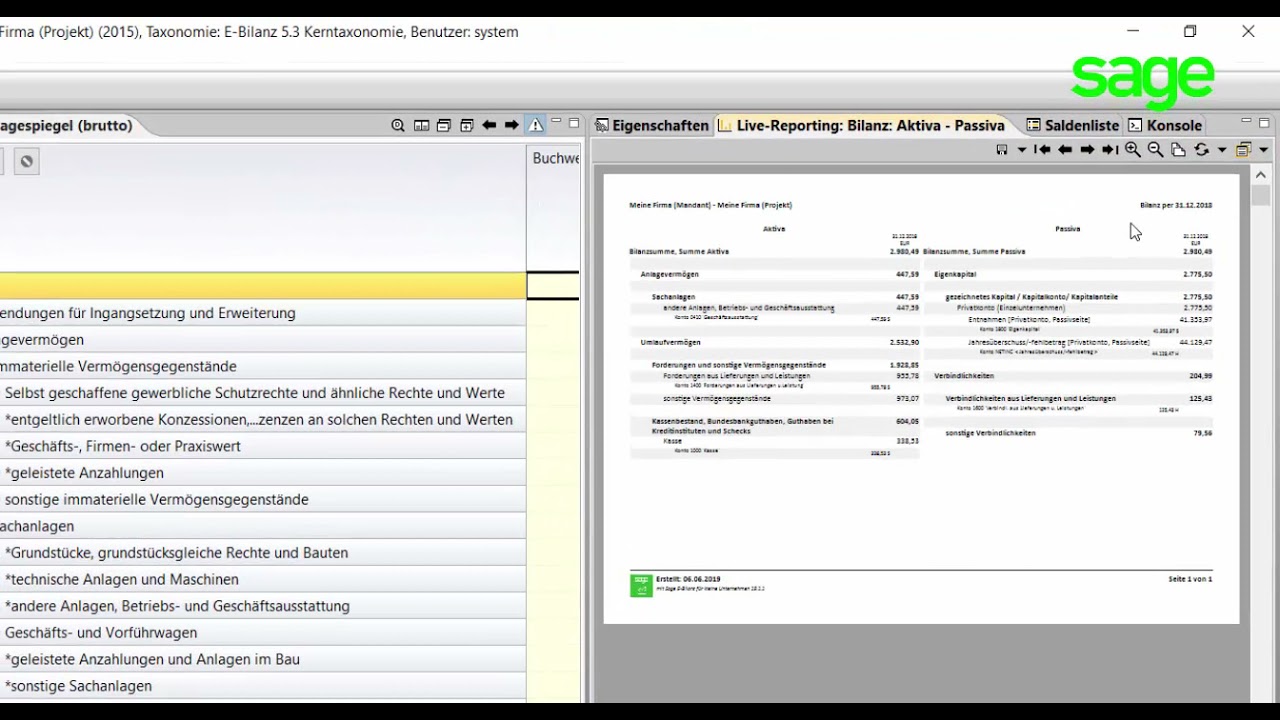Select row '*andere Anlagen, Betriebs- und Geschäftsausstattung'

click(263, 606)
